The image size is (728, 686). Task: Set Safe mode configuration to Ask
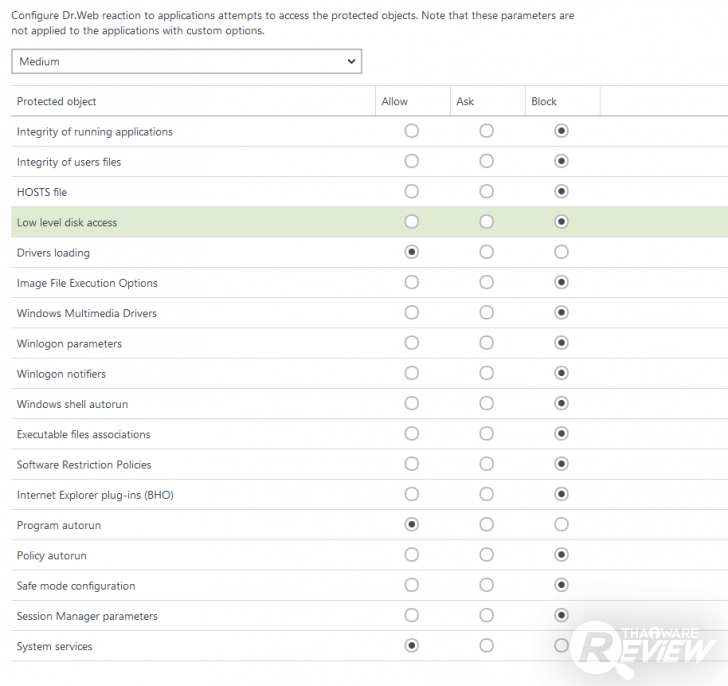[x=486, y=585]
